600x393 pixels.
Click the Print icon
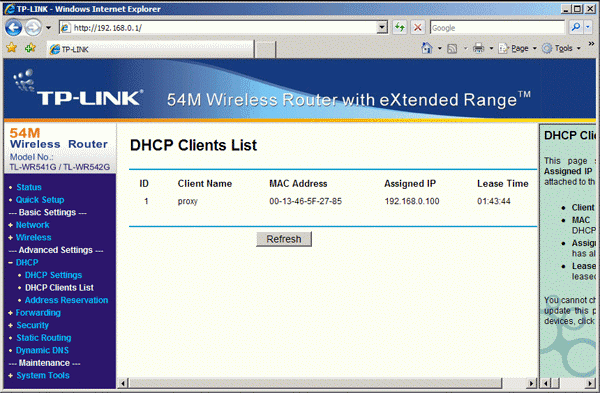point(479,48)
